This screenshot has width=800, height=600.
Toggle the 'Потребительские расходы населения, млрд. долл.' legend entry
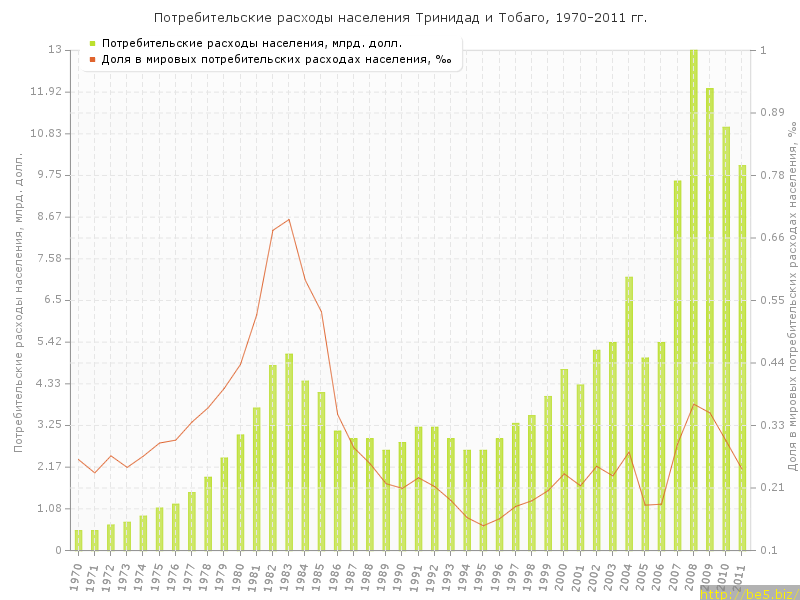point(252,43)
